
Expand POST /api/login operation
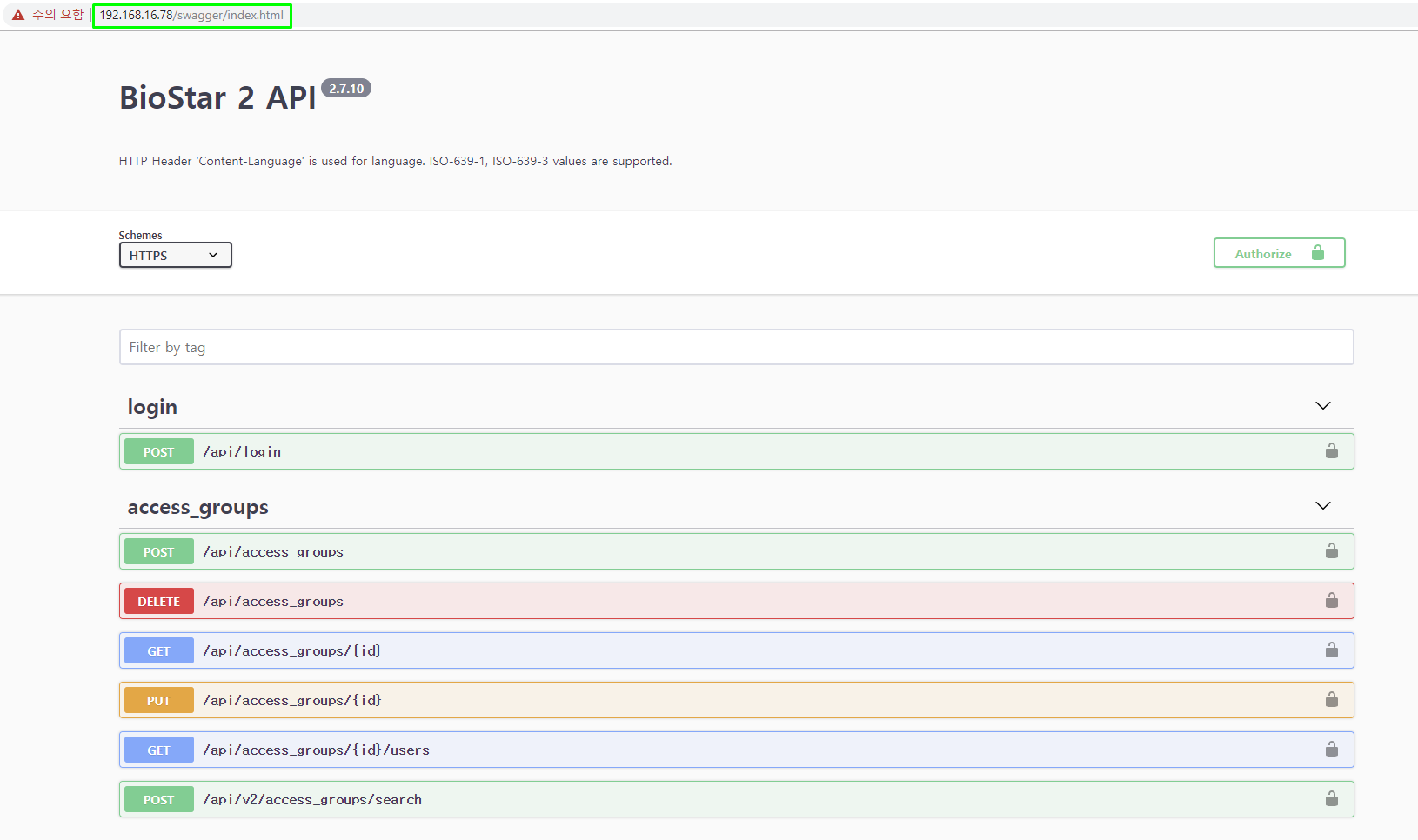(x=736, y=451)
